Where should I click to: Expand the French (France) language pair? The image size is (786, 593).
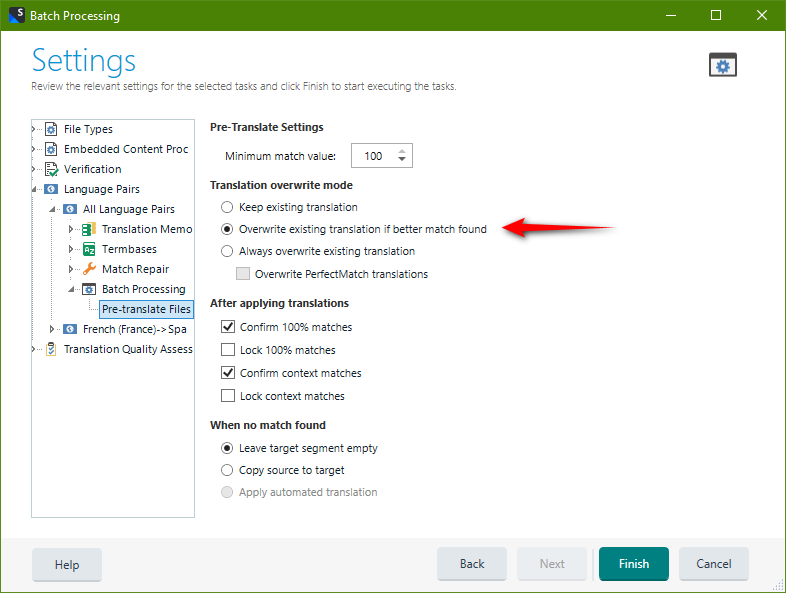52,329
